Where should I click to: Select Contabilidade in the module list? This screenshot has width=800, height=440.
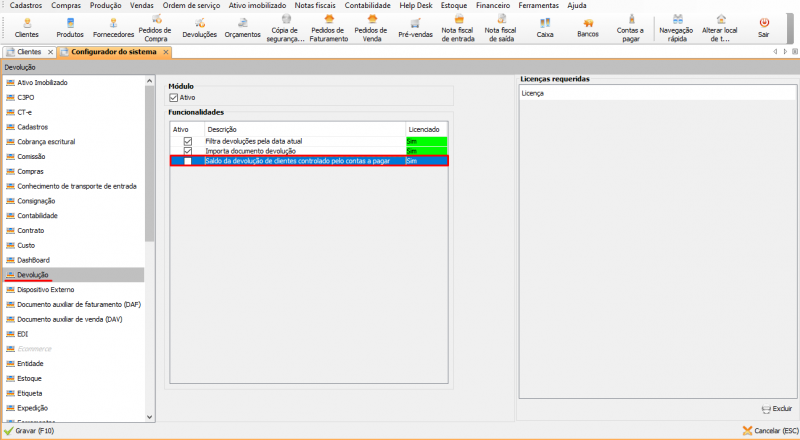click(x=38, y=215)
